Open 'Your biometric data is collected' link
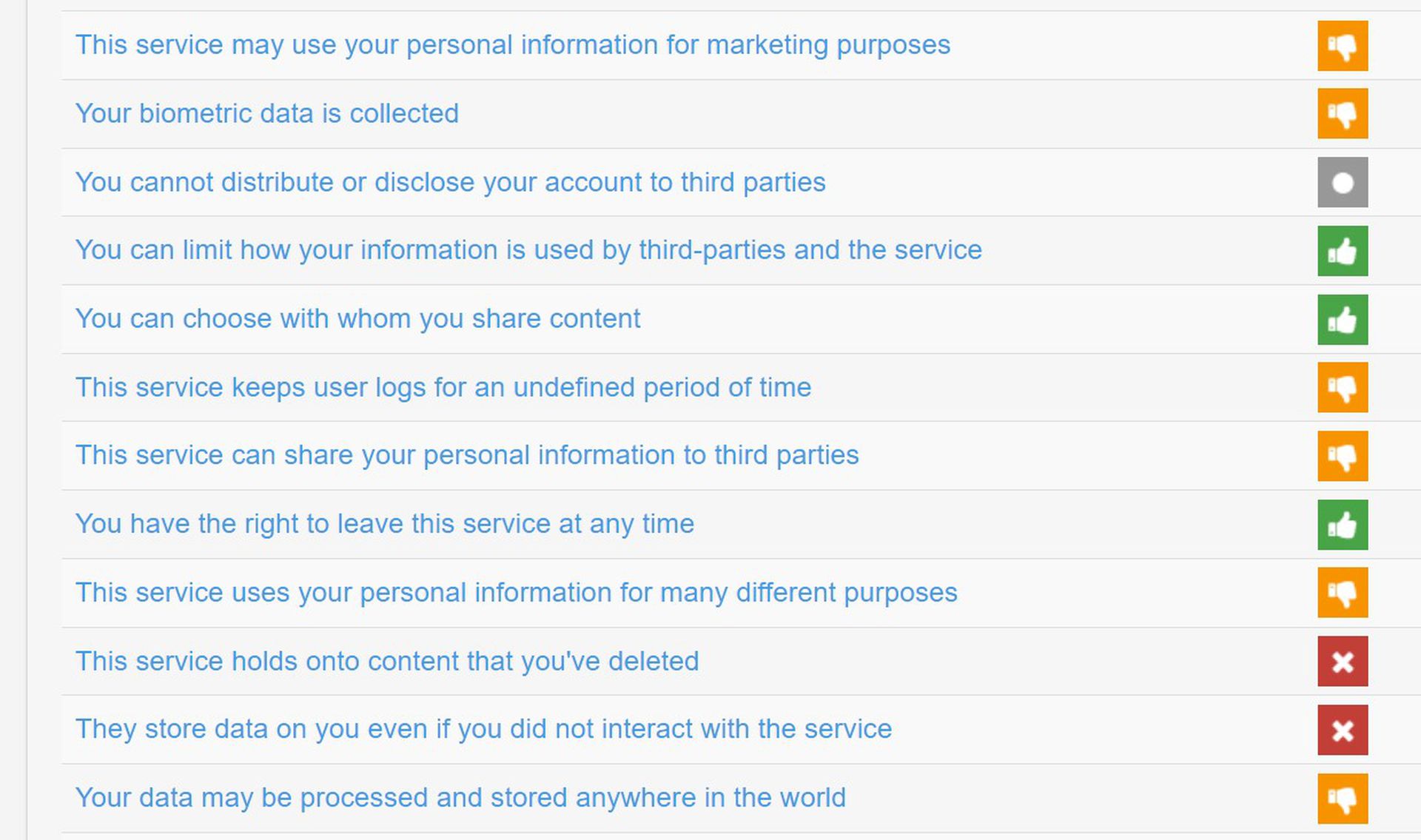Screen dimensions: 1421x840 click(x=267, y=113)
